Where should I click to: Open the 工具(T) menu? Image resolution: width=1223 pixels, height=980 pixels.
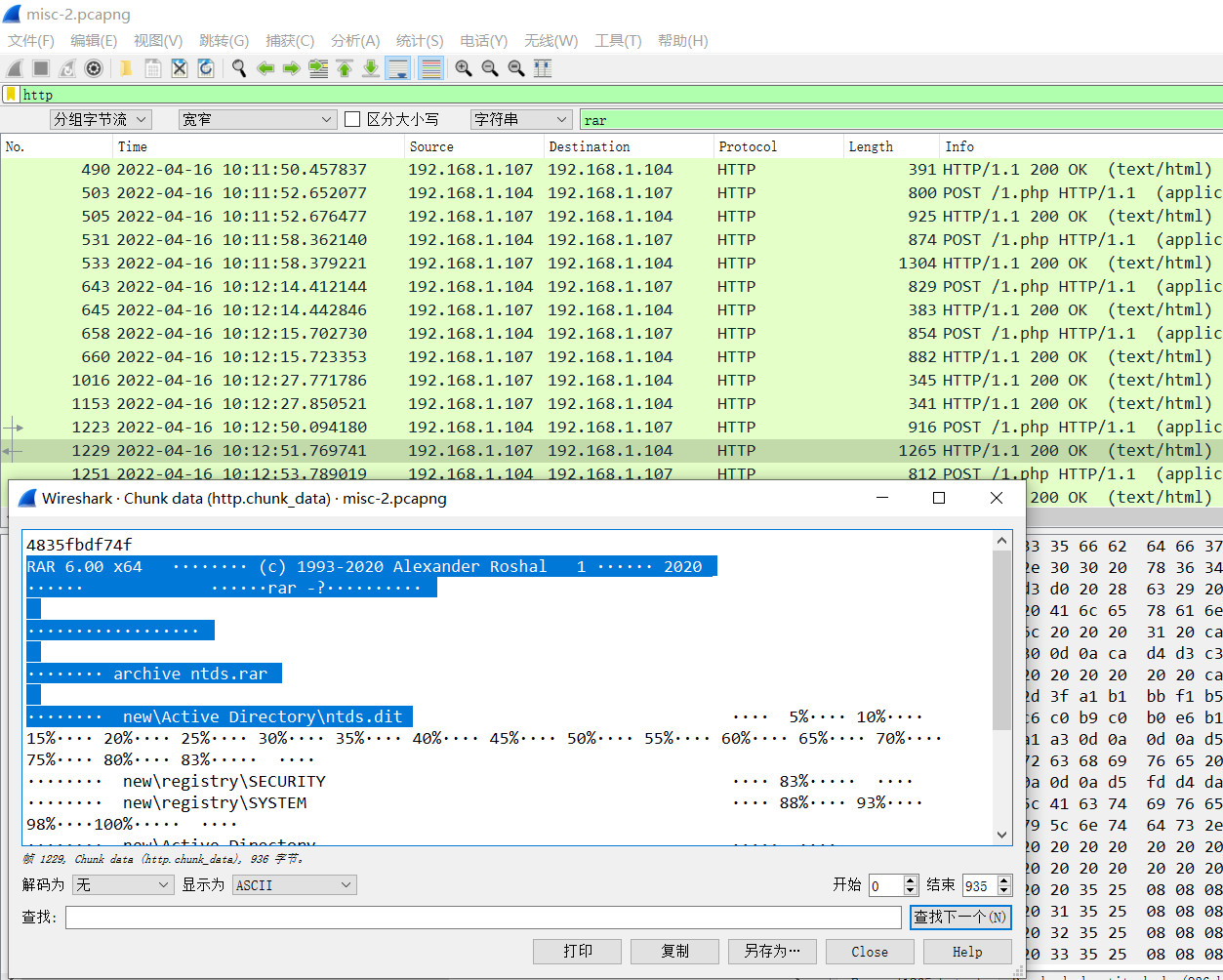618,40
